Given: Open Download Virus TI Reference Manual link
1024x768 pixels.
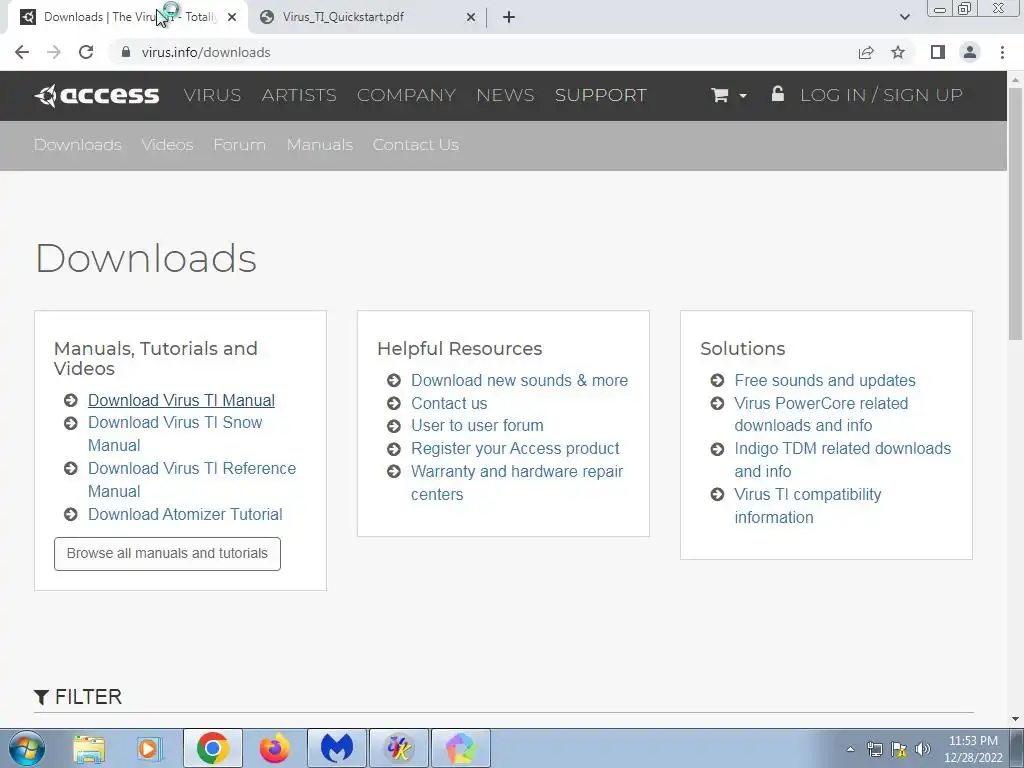Looking at the screenshot, I should pyautogui.click(x=192, y=479).
